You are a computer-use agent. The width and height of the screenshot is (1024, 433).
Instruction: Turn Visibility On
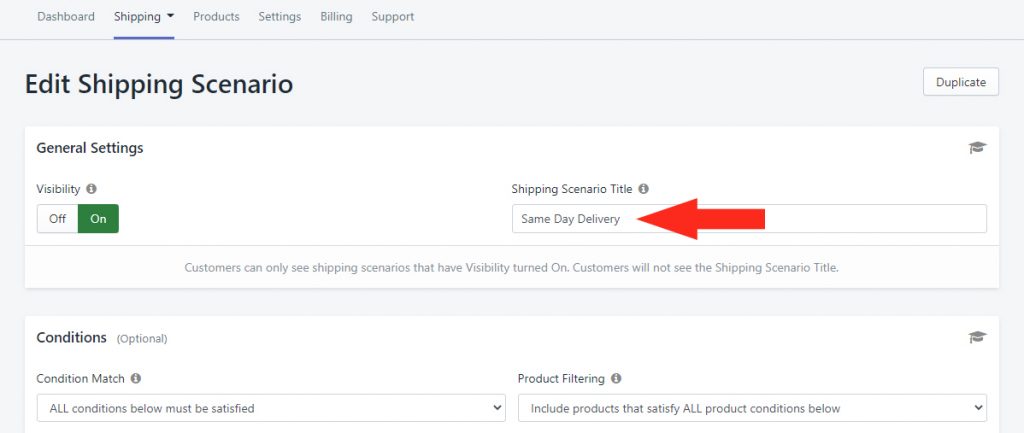(x=98, y=219)
